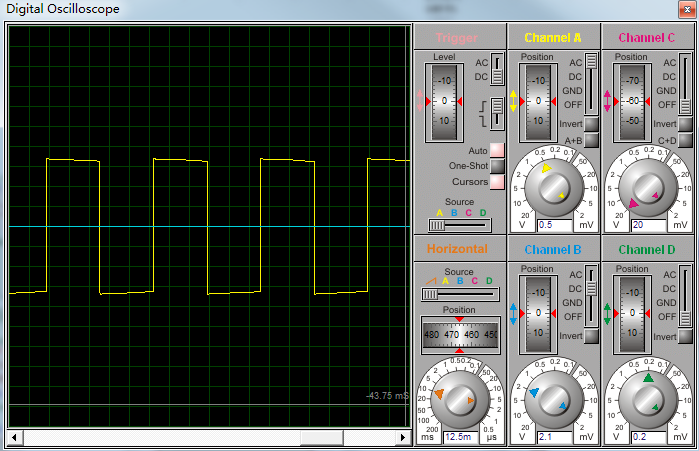This screenshot has height=451, width=699.
Task: Toggle Channel C Invert button
Action: 685,124
